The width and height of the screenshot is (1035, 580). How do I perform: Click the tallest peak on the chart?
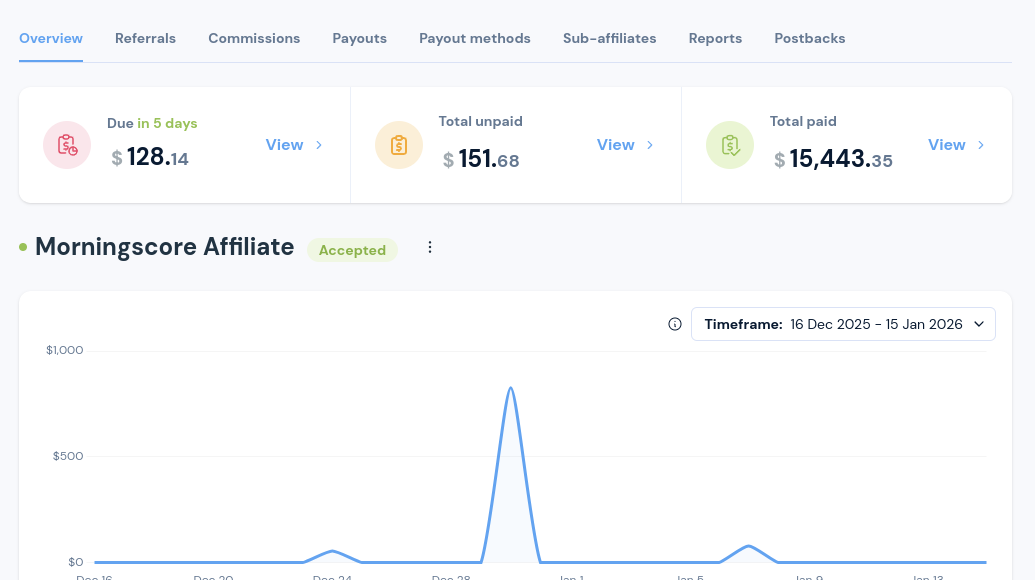(x=511, y=389)
